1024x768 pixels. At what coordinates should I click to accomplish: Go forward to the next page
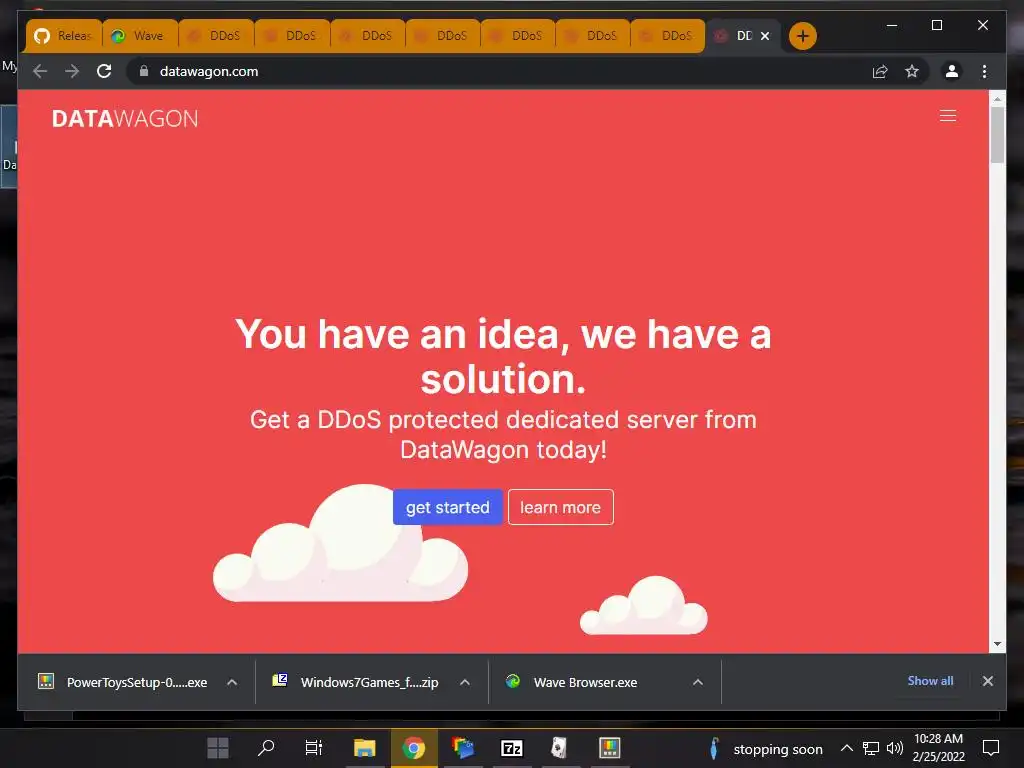coord(72,71)
